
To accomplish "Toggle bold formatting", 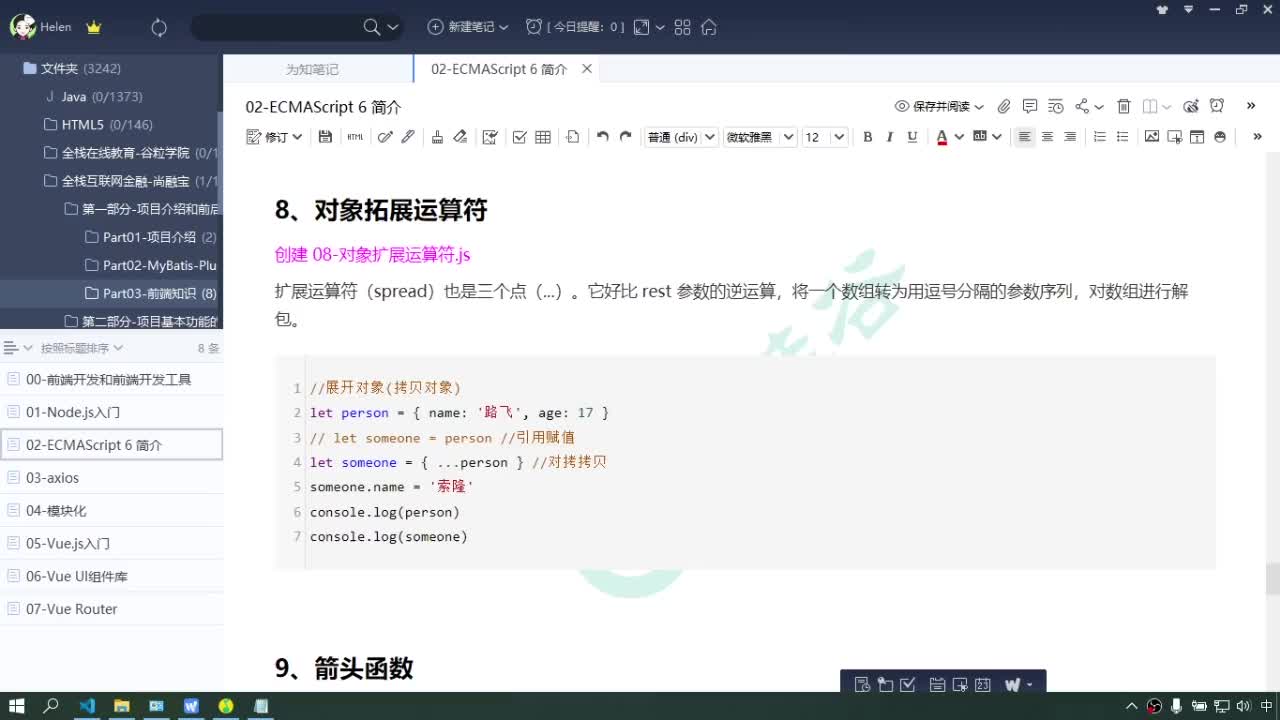I will (x=867, y=137).
